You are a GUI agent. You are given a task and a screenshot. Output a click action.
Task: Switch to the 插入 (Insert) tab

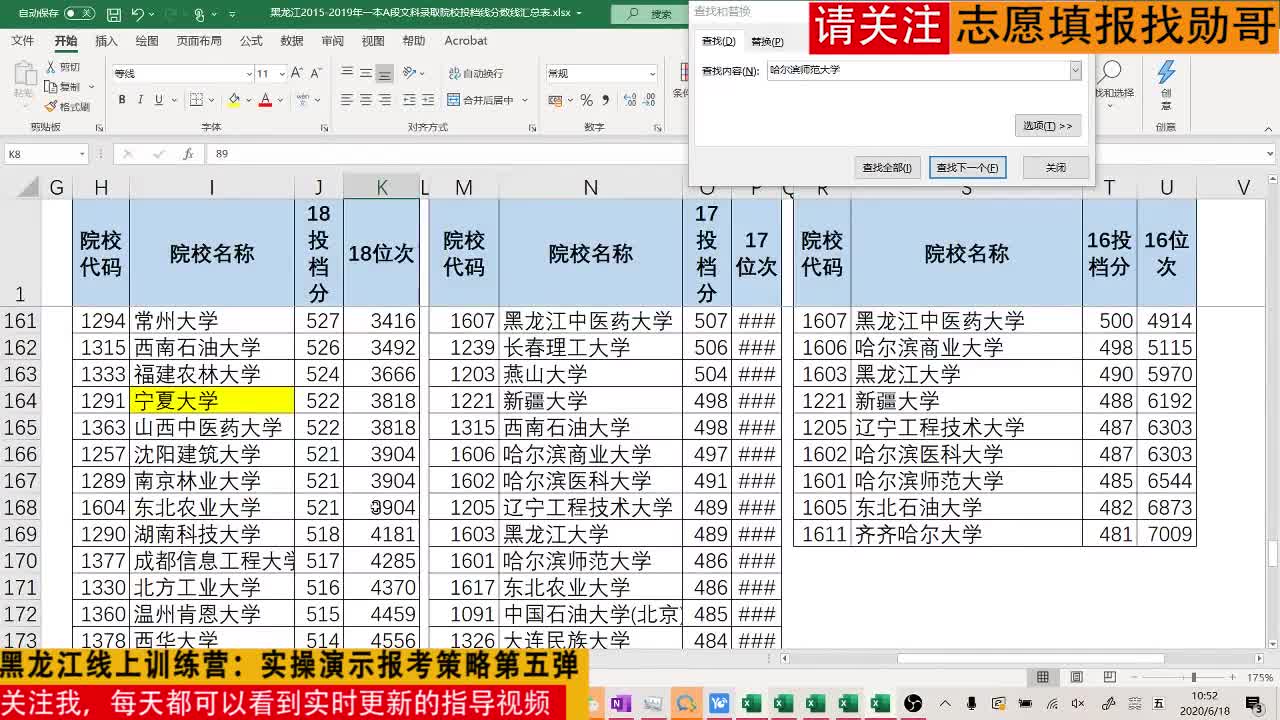click(106, 41)
